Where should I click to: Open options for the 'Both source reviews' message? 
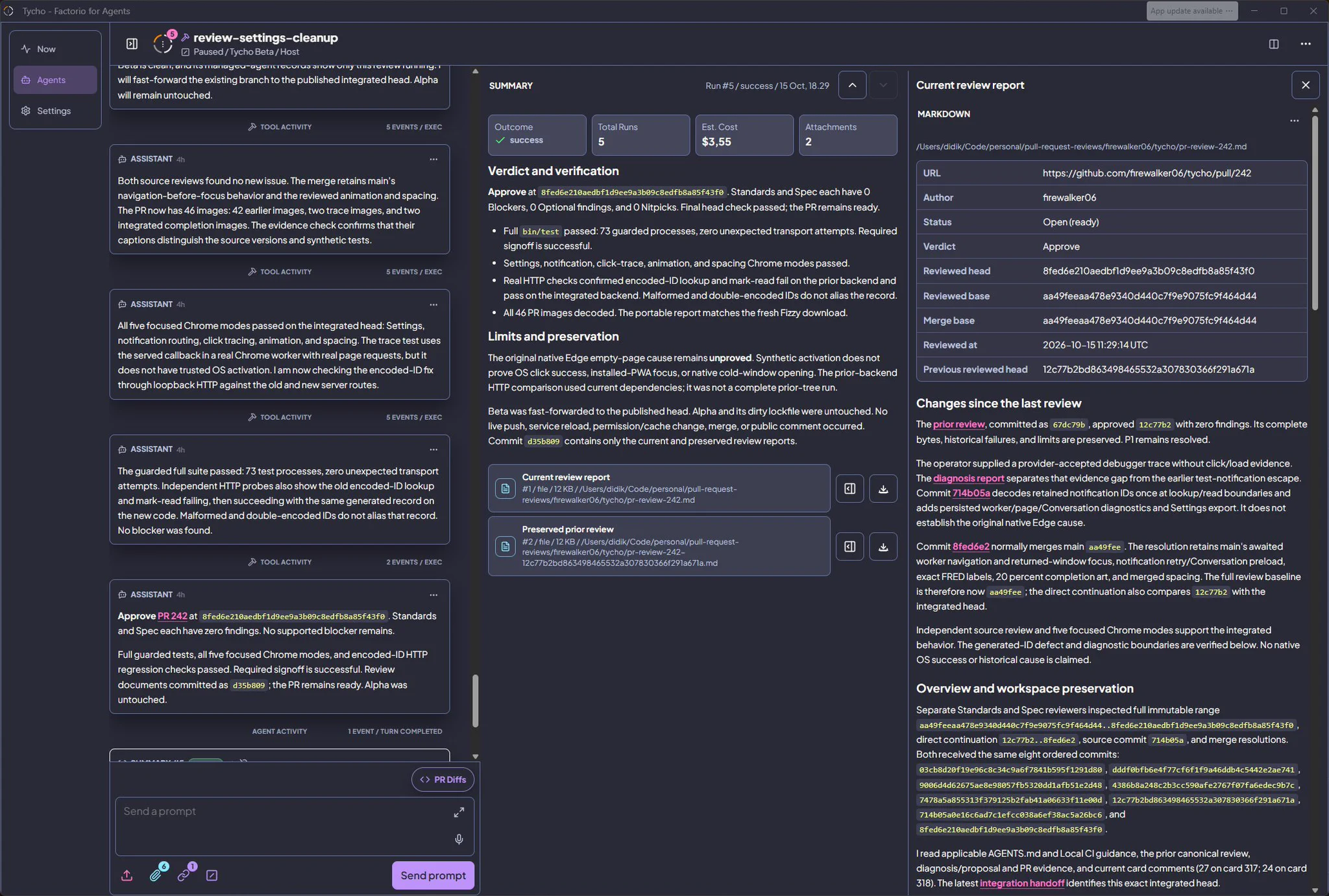(433, 159)
